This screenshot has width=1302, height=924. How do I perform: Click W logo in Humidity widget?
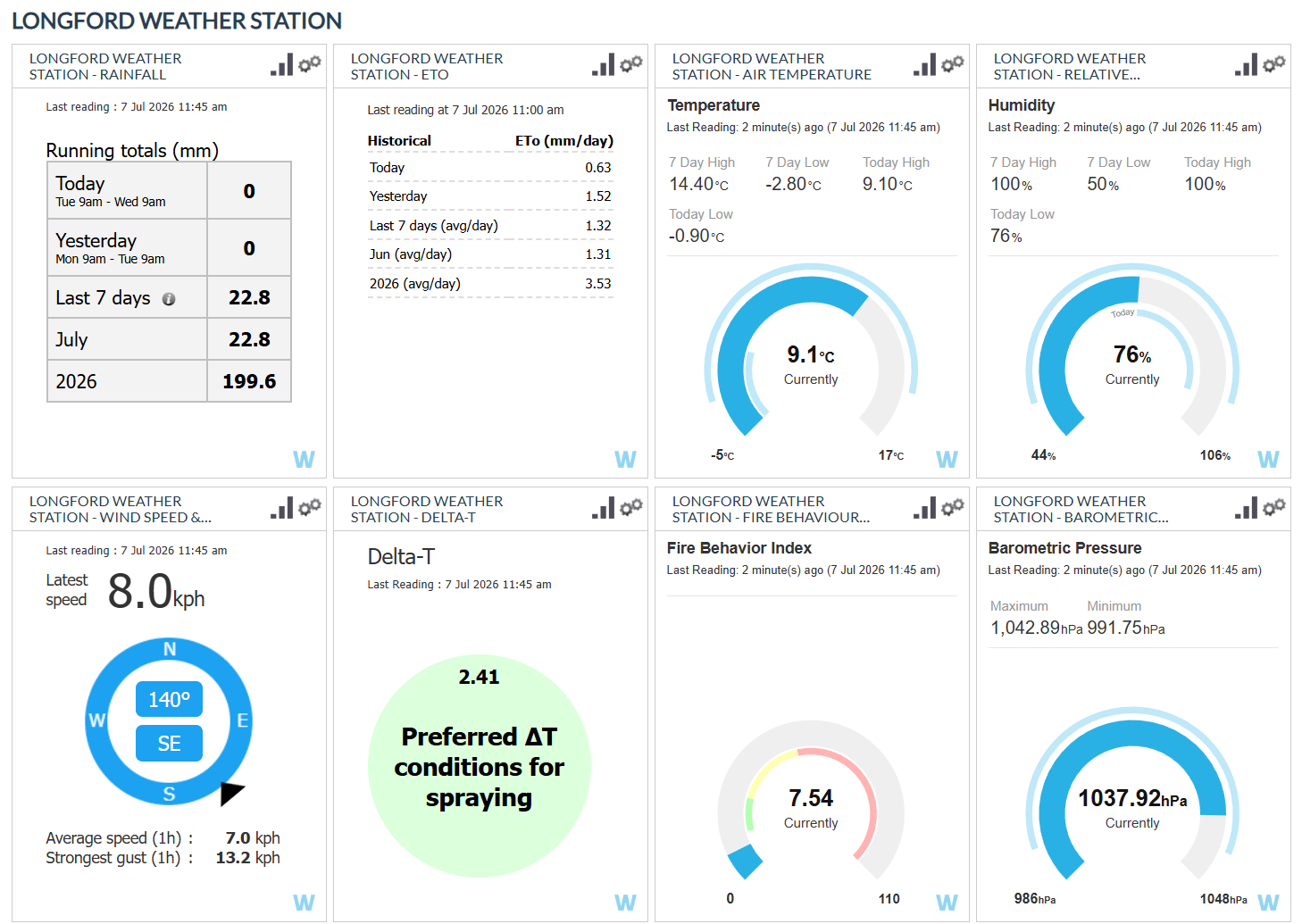1268,459
